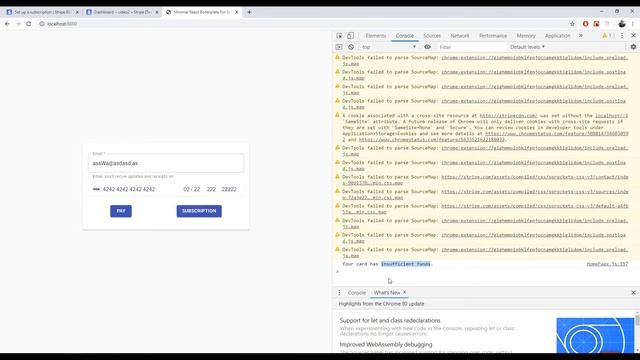The width and height of the screenshot is (640, 360).
Task: Click the console Filter field
Action: (x=471, y=47)
